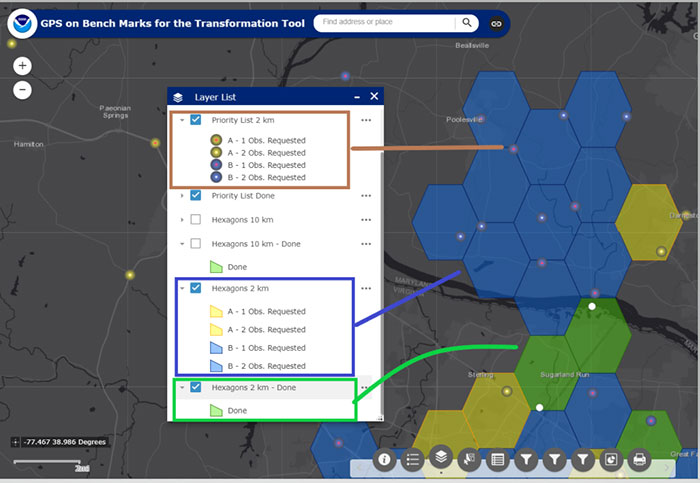Collapse the Hexagons 2 km legend
The width and height of the screenshot is (700, 483).
(x=181, y=288)
